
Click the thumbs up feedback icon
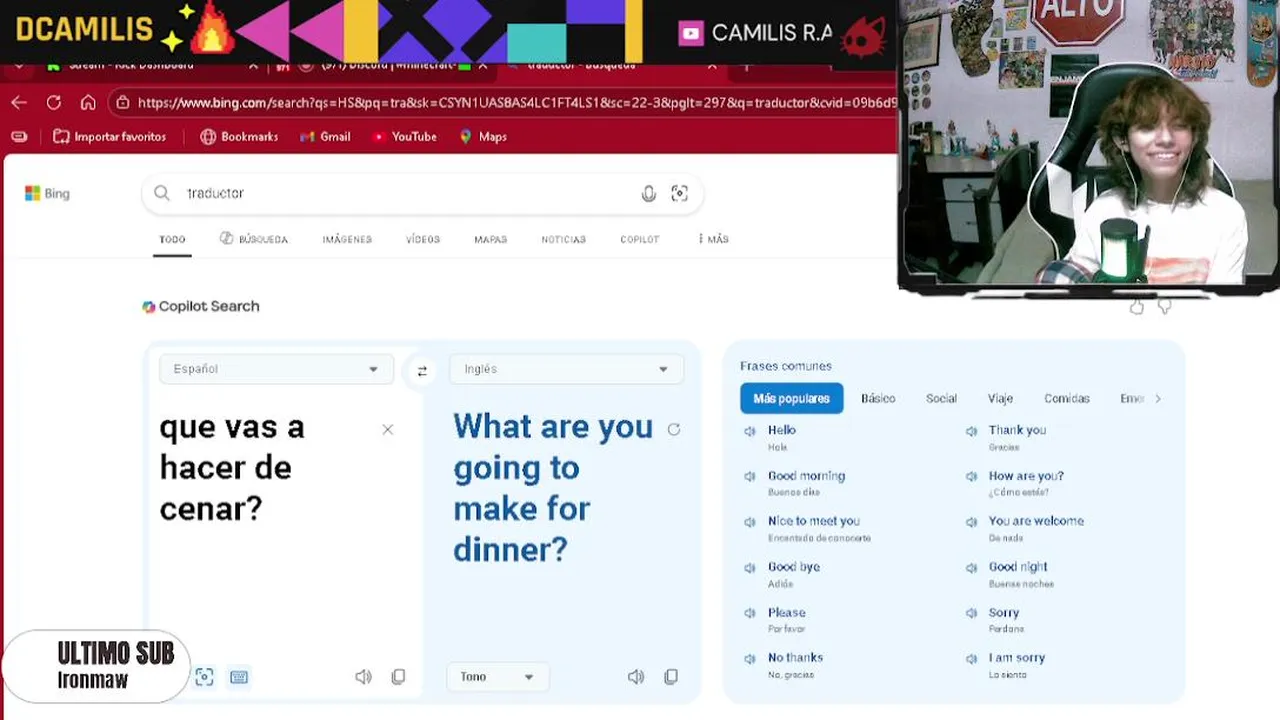coord(1137,307)
